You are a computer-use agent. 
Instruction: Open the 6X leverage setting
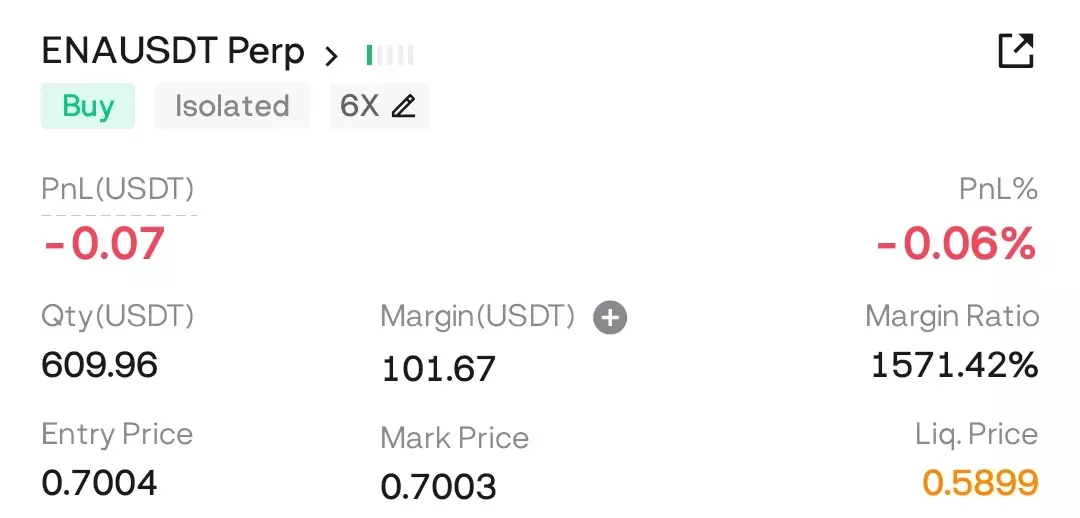(380, 106)
